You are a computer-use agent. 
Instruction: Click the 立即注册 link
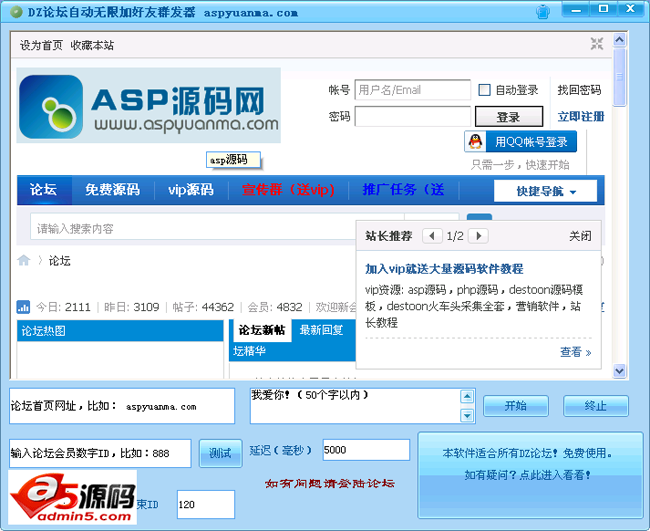[580, 117]
